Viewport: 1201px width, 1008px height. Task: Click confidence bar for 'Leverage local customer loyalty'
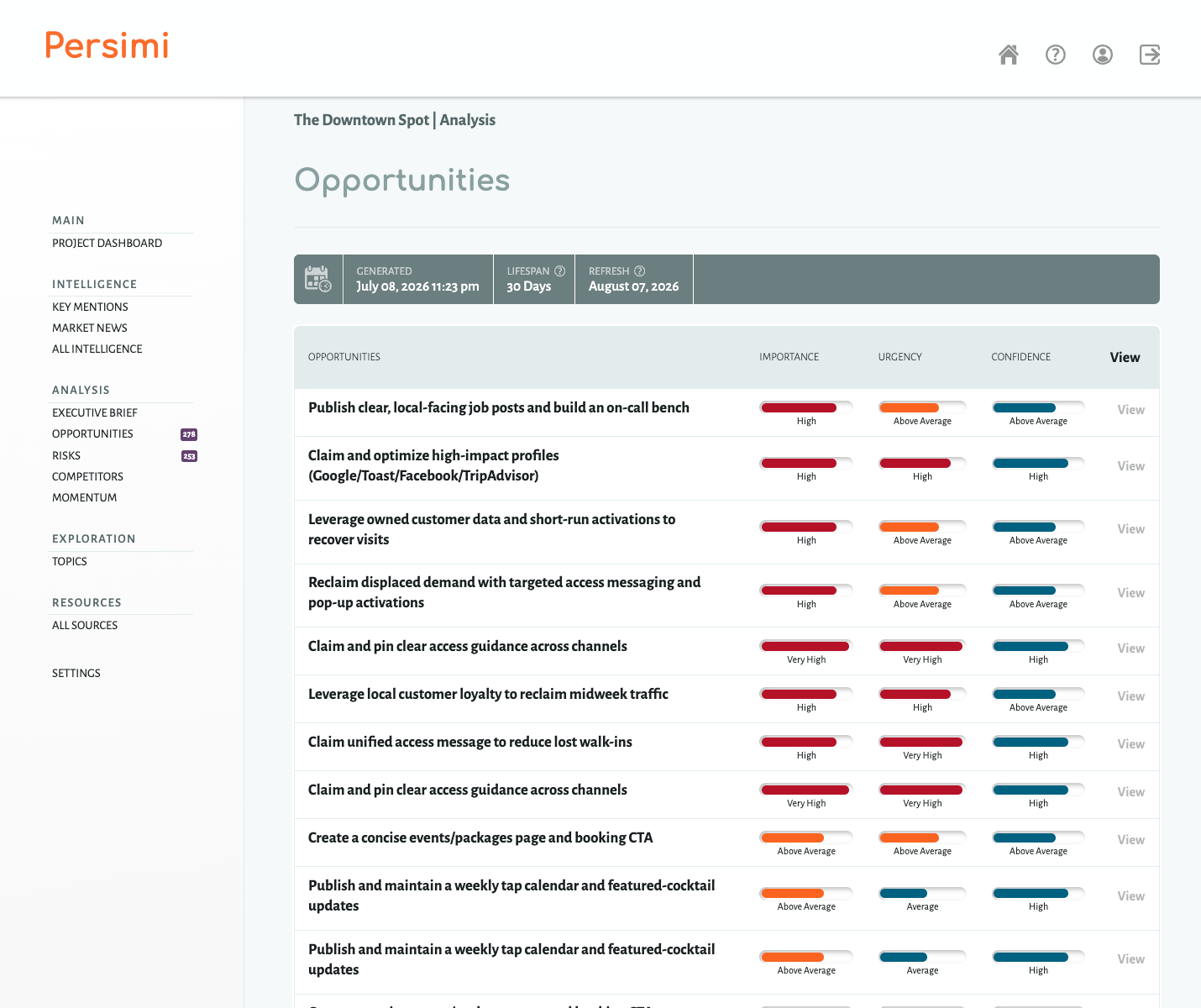point(1038,694)
